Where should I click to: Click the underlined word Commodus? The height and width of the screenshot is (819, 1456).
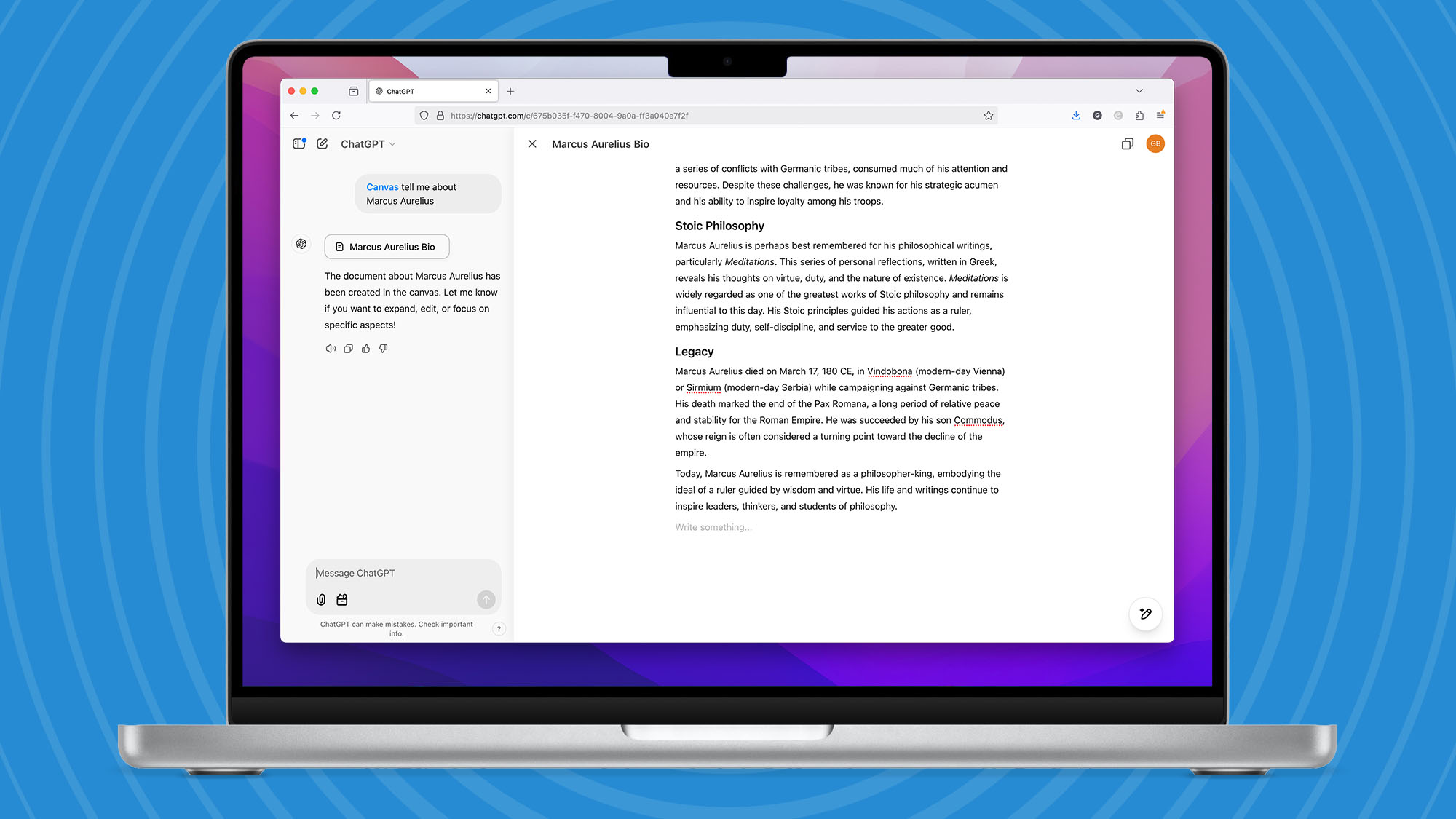coord(978,420)
